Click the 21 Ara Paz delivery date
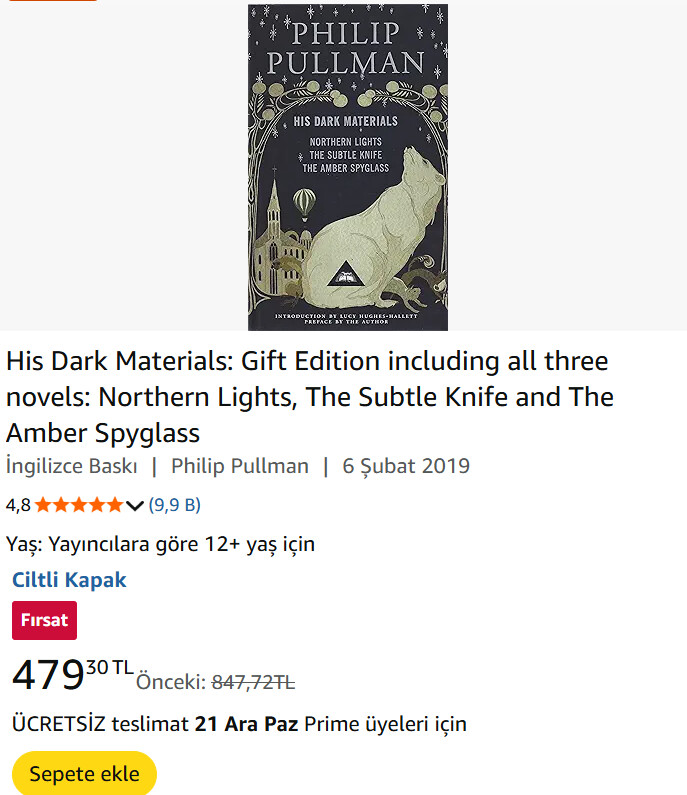The height and width of the screenshot is (795, 687). pyautogui.click(x=246, y=723)
